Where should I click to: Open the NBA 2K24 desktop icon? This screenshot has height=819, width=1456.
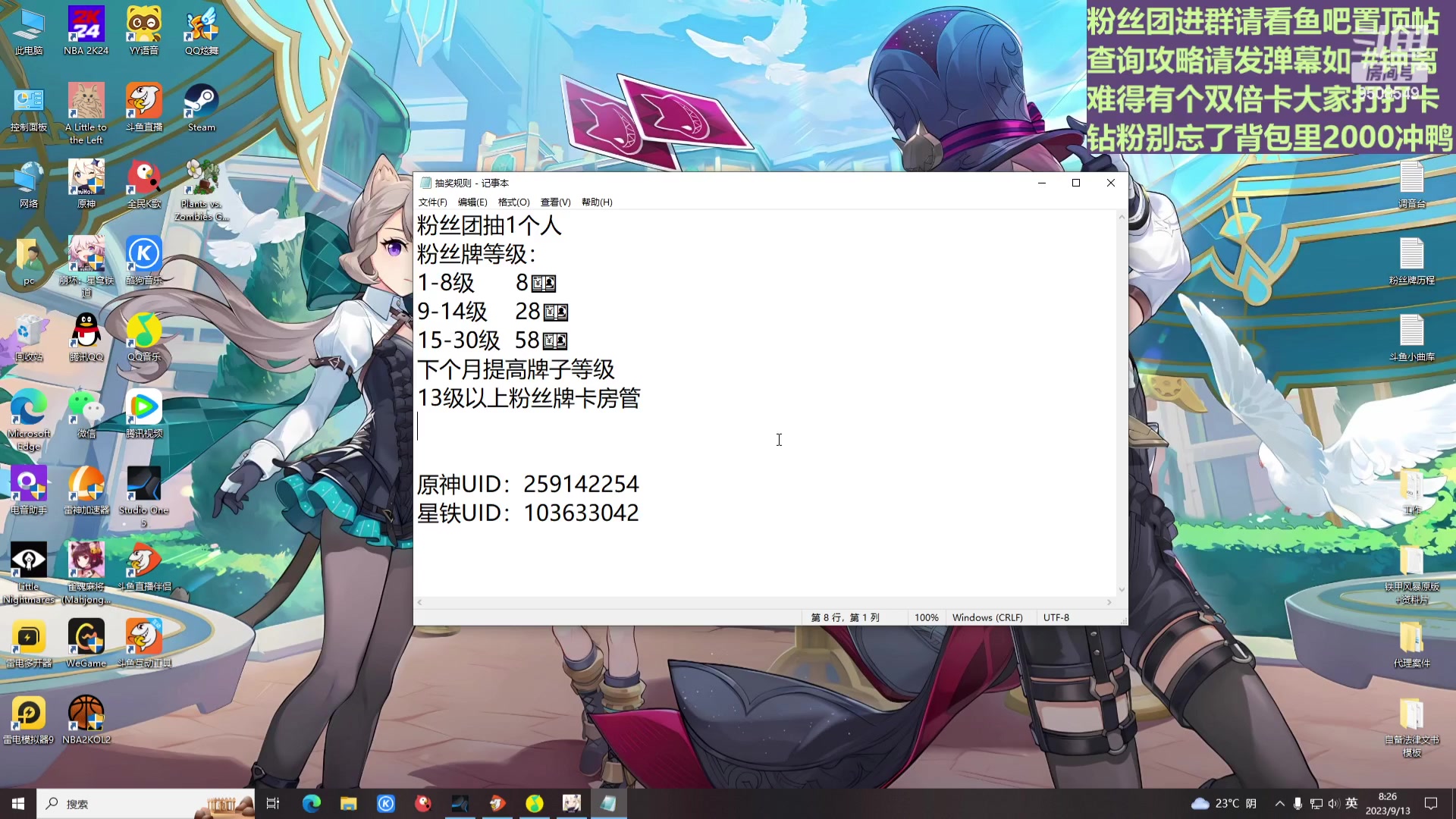click(x=86, y=31)
